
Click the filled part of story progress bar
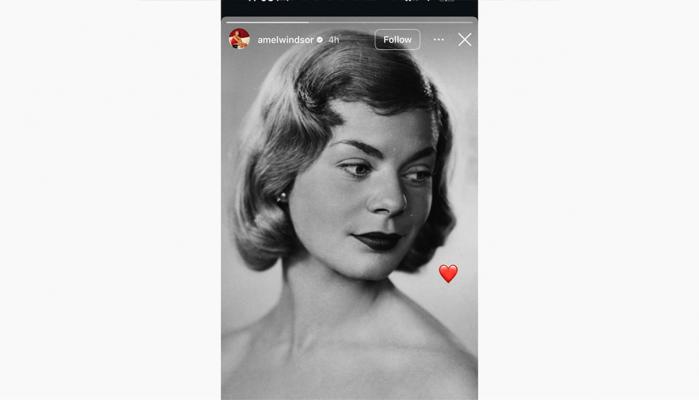[x=267, y=22]
